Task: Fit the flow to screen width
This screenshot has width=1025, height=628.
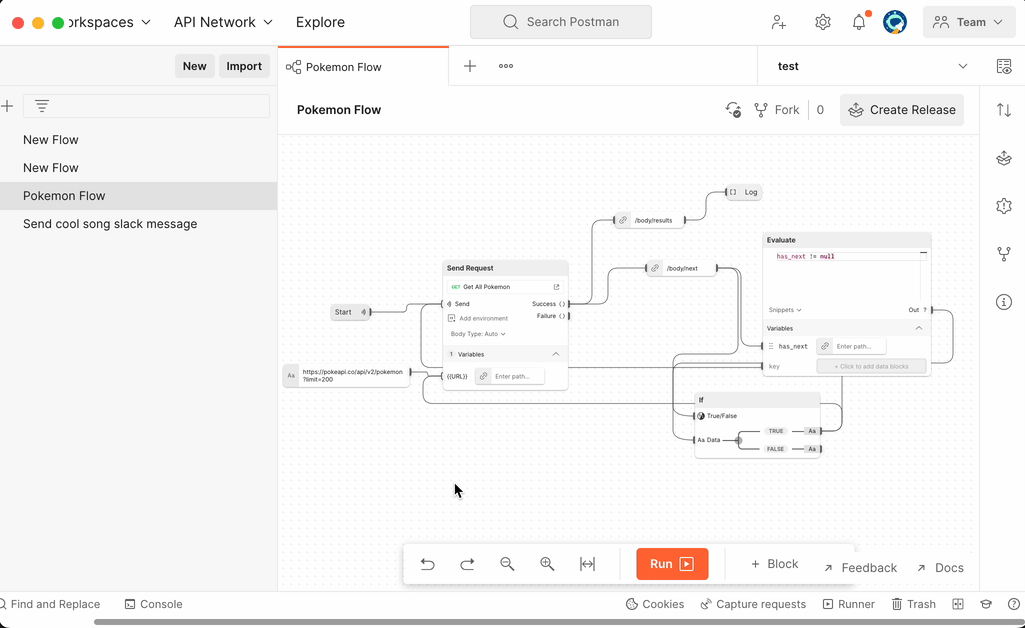Action: [x=587, y=564]
